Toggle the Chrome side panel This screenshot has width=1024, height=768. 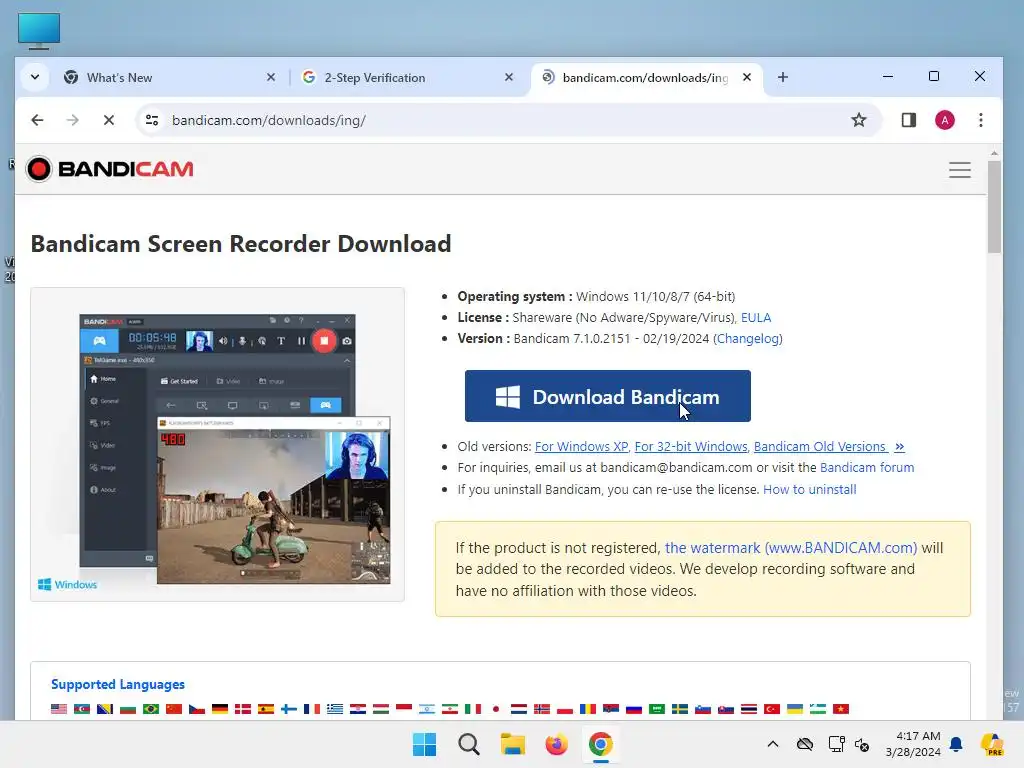click(x=908, y=120)
